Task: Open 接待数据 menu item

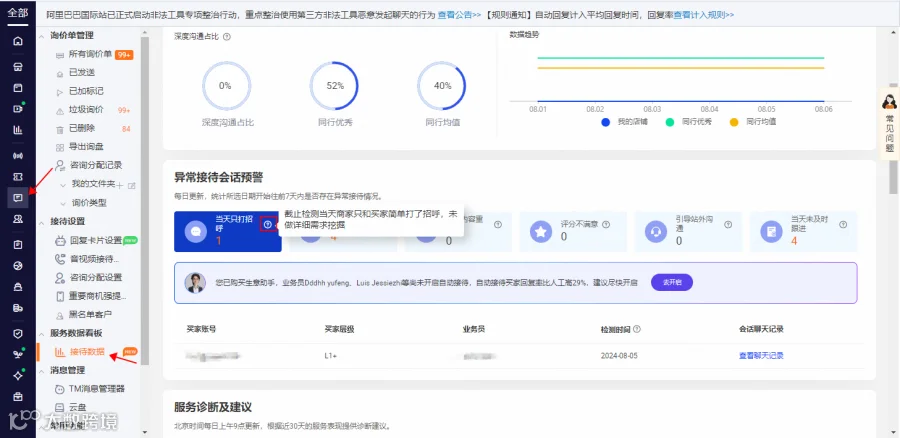Action: 87,352
